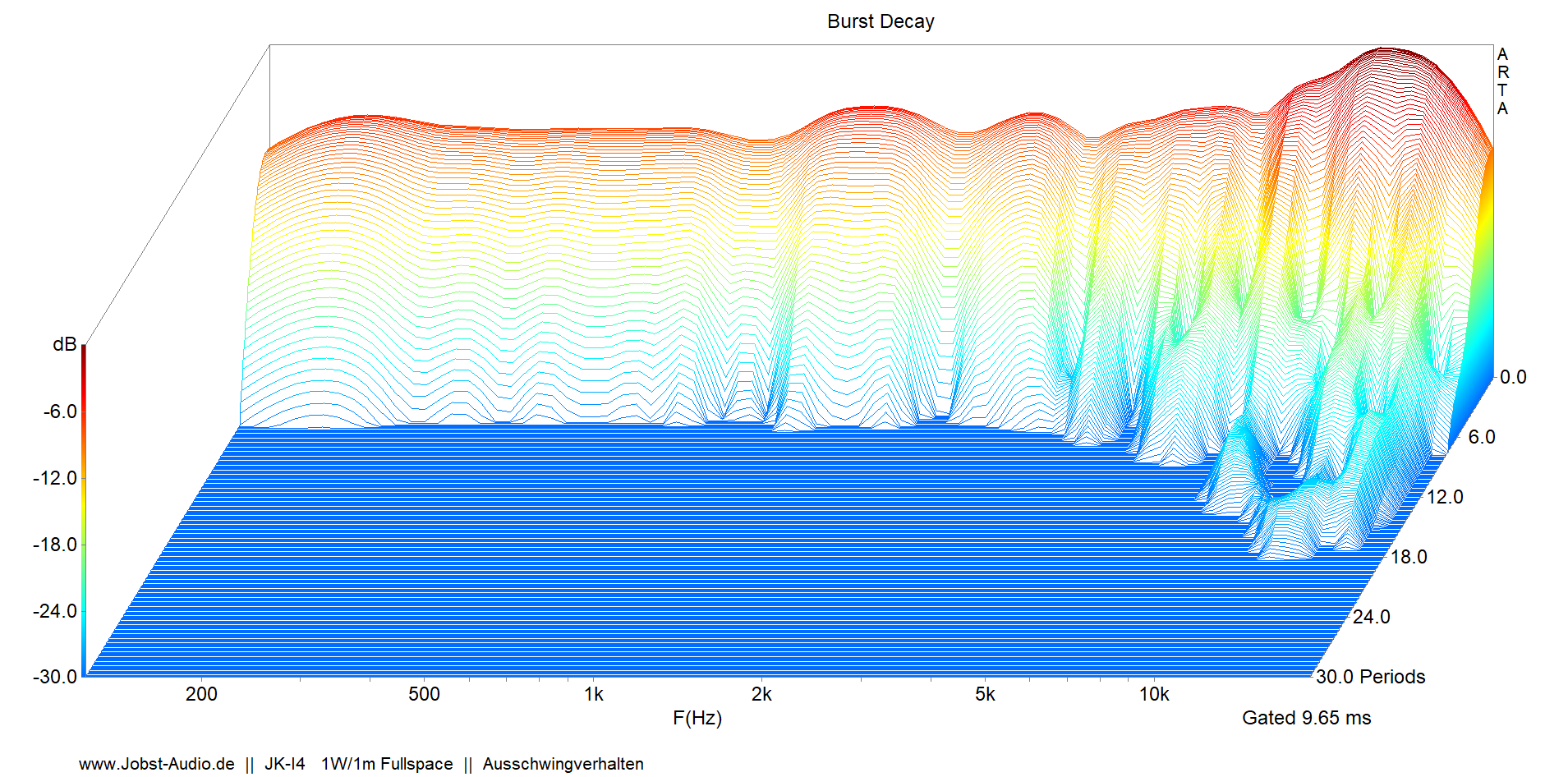The height and width of the screenshot is (777, 1568).
Task: Pick the 5k frequency axis label
Action: click(985, 694)
